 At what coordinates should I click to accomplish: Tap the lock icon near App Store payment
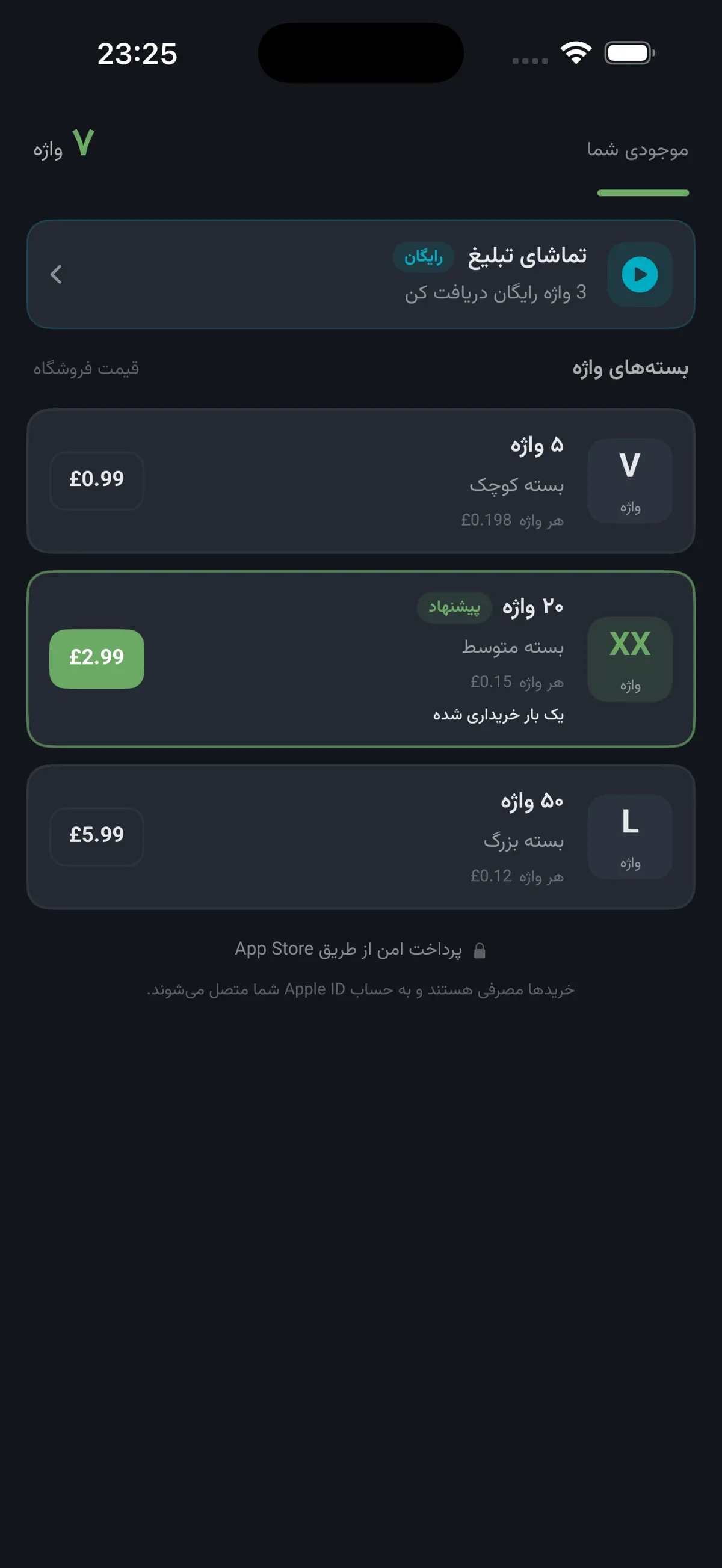pyautogui.click(x=480, y=950)
